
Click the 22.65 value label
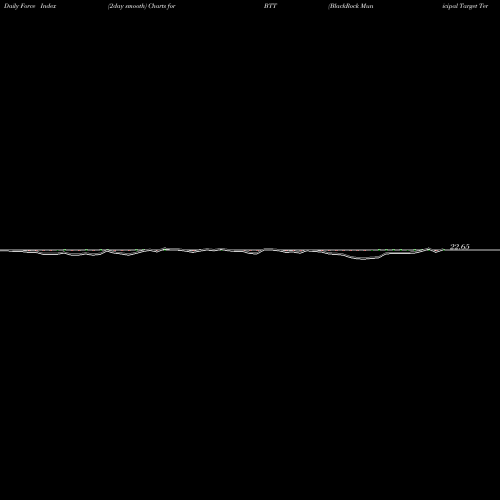point(460,247)
